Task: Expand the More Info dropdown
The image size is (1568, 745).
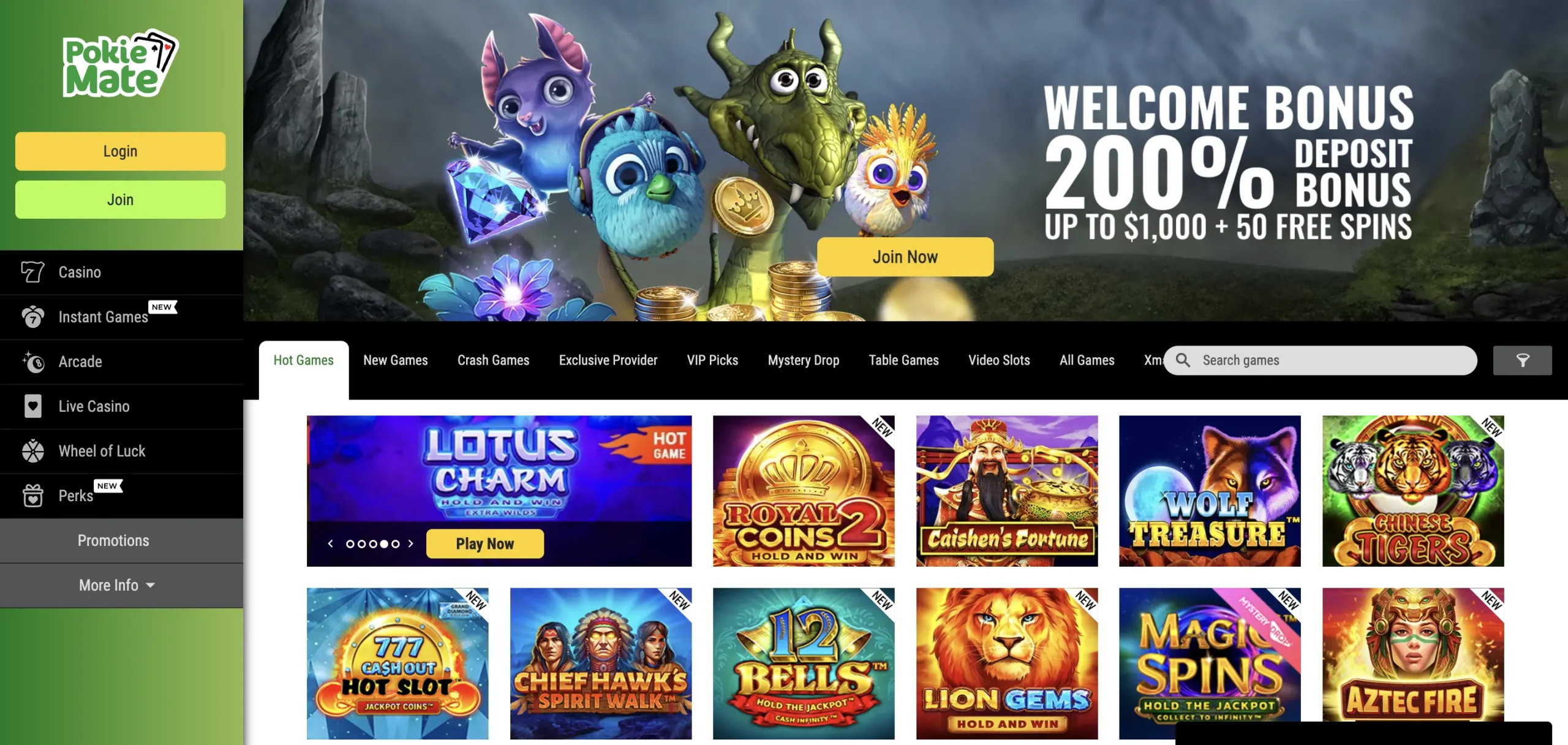Action: [117, 585]
